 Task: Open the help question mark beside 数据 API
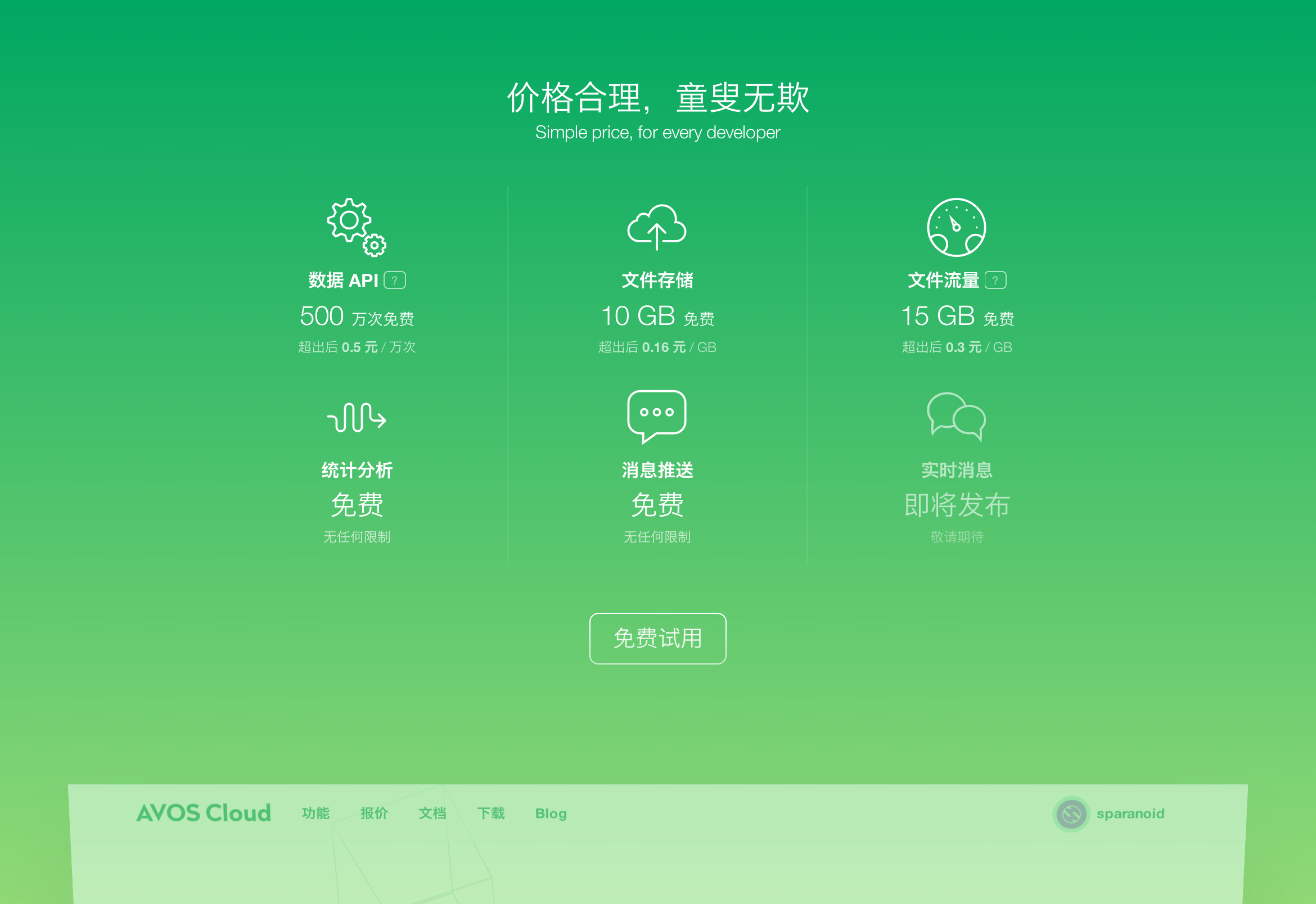[395, 281]
